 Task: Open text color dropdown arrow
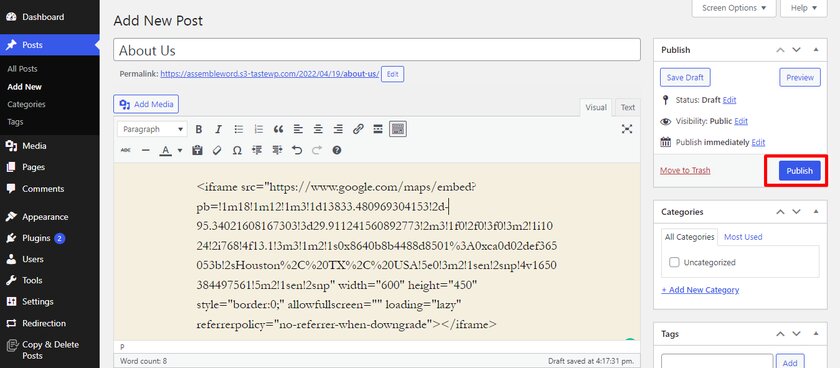180,151
